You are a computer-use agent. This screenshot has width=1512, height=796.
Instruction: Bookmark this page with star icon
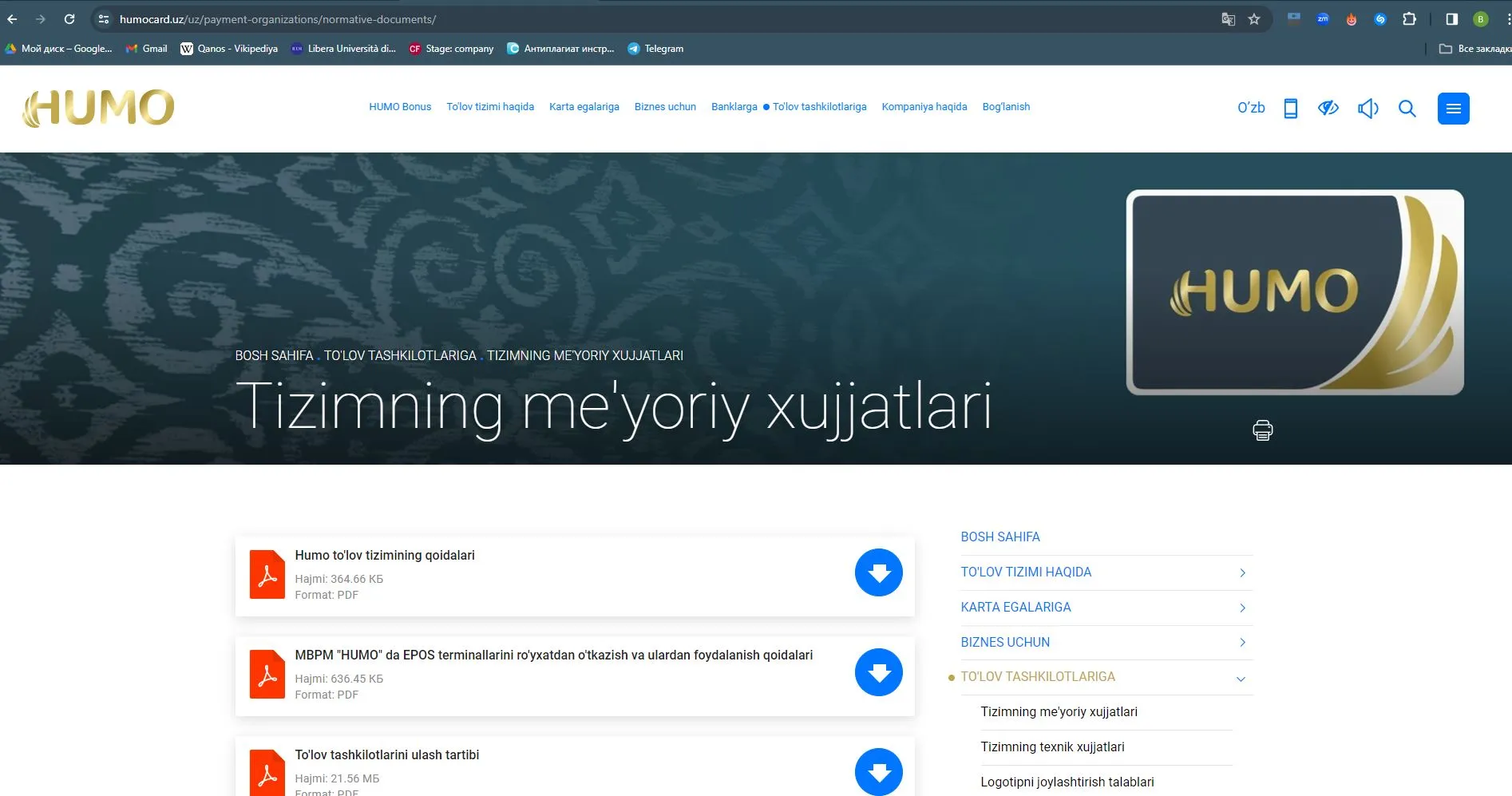[1254, 19]
